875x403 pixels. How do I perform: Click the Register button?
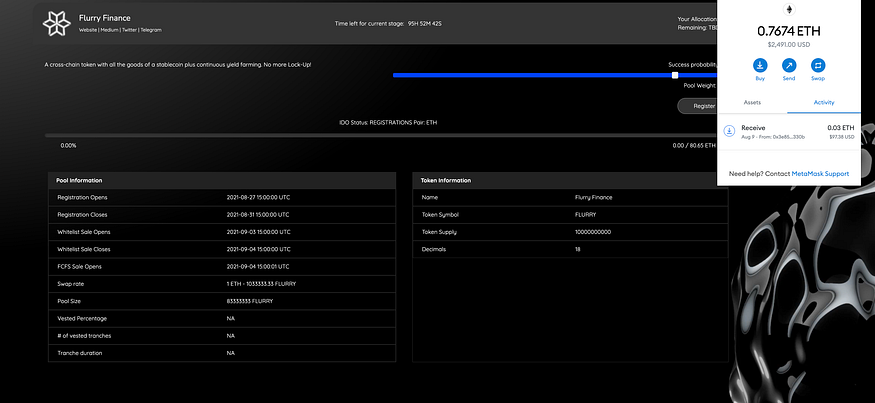point(698,106)
